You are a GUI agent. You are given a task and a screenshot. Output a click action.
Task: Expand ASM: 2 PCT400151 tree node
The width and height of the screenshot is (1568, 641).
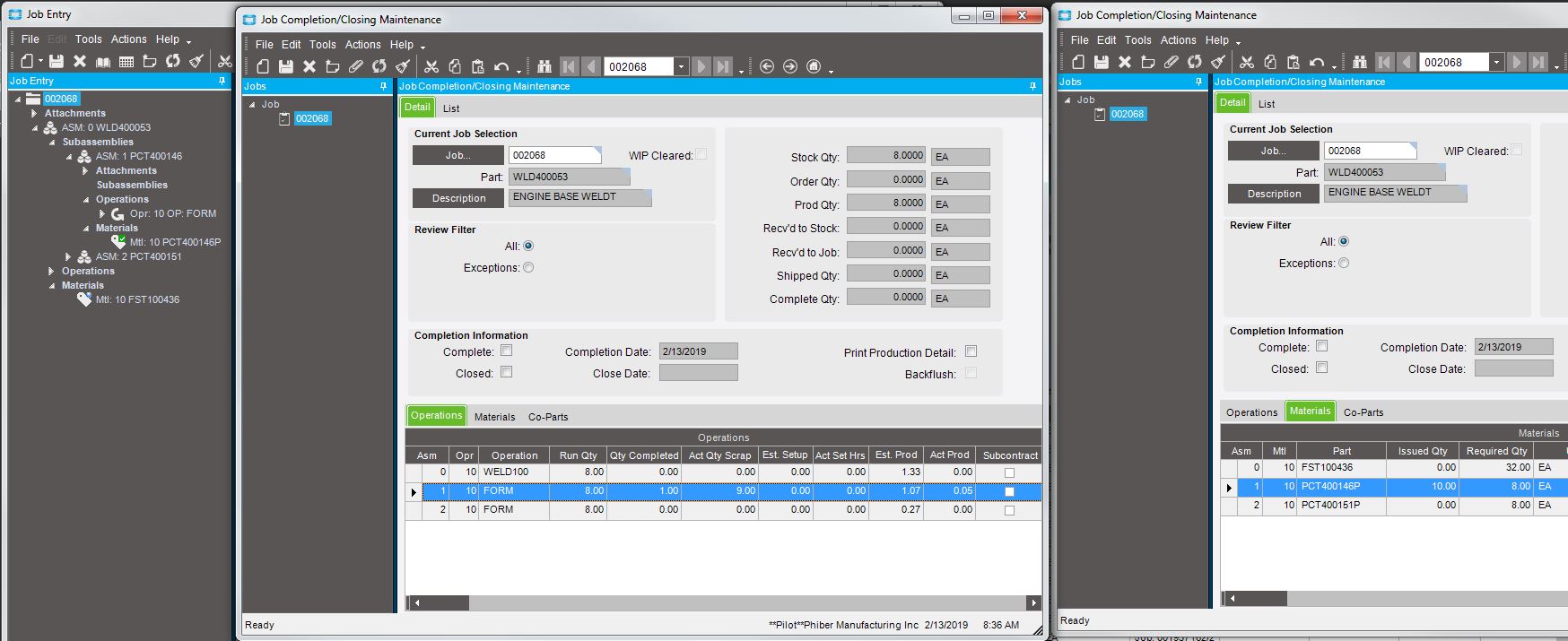coord(68,256)
